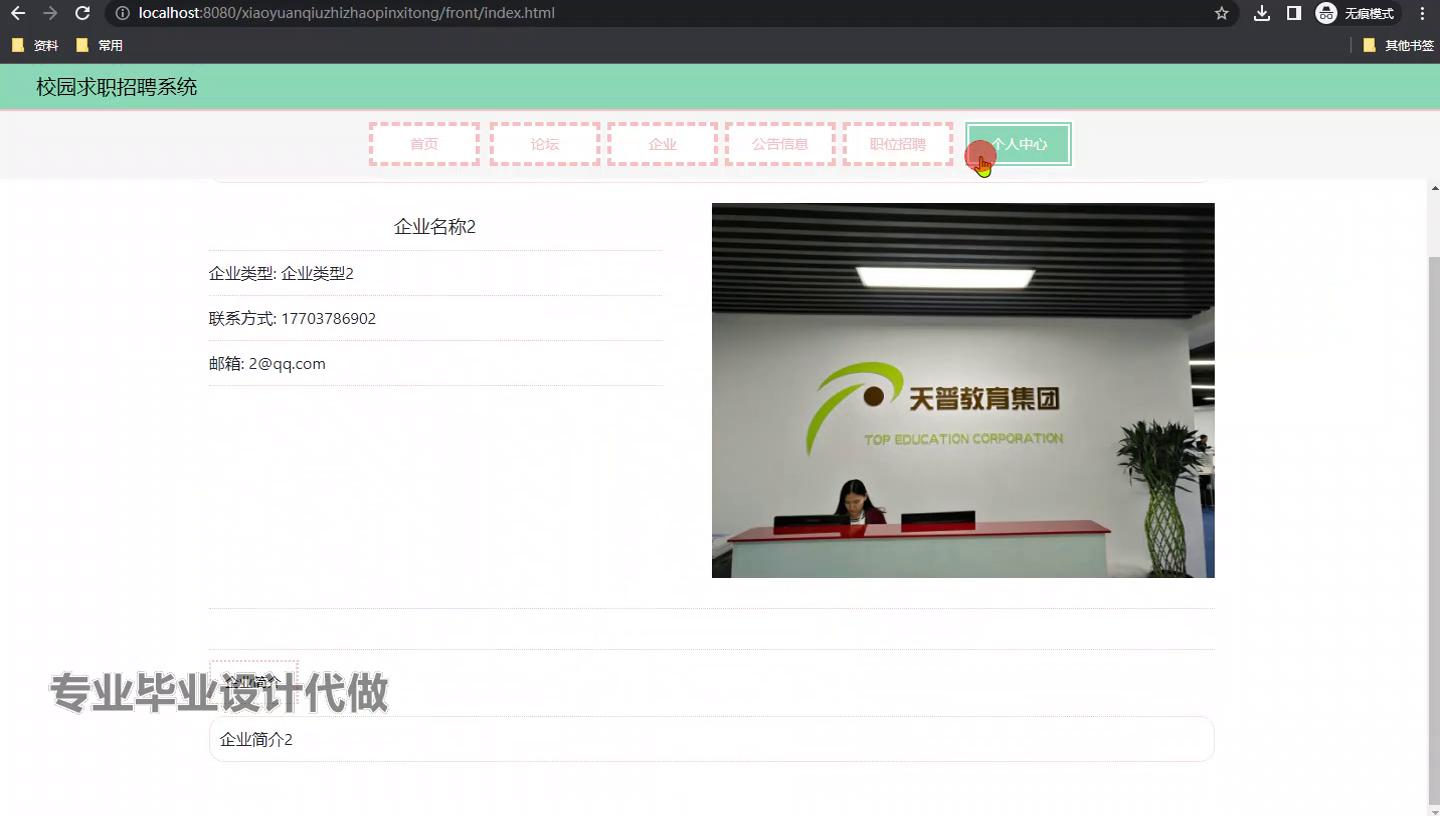Click the 企业名称2 heading text
The image size is (1440, 816).
point(435,227)
